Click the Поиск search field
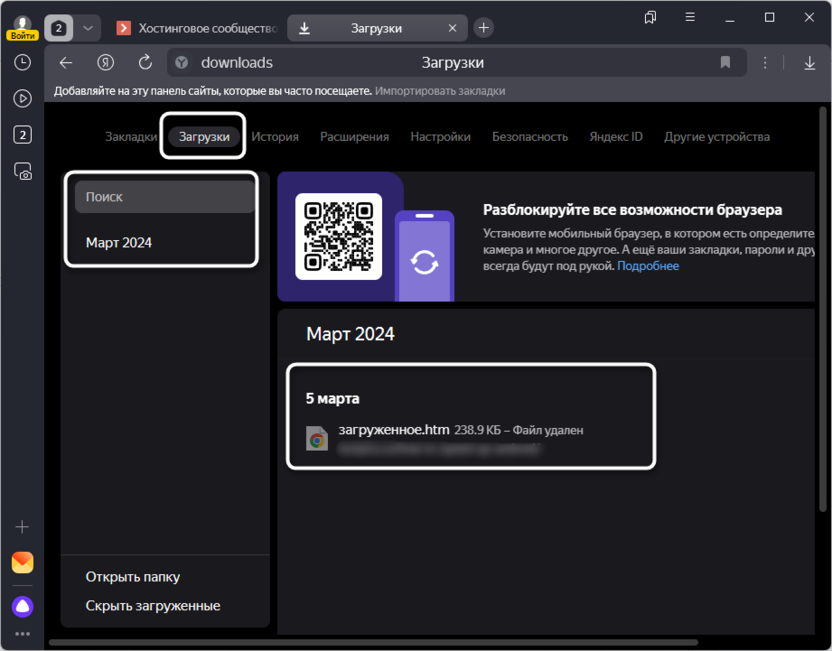832x651 pixels. coord(165,197)
